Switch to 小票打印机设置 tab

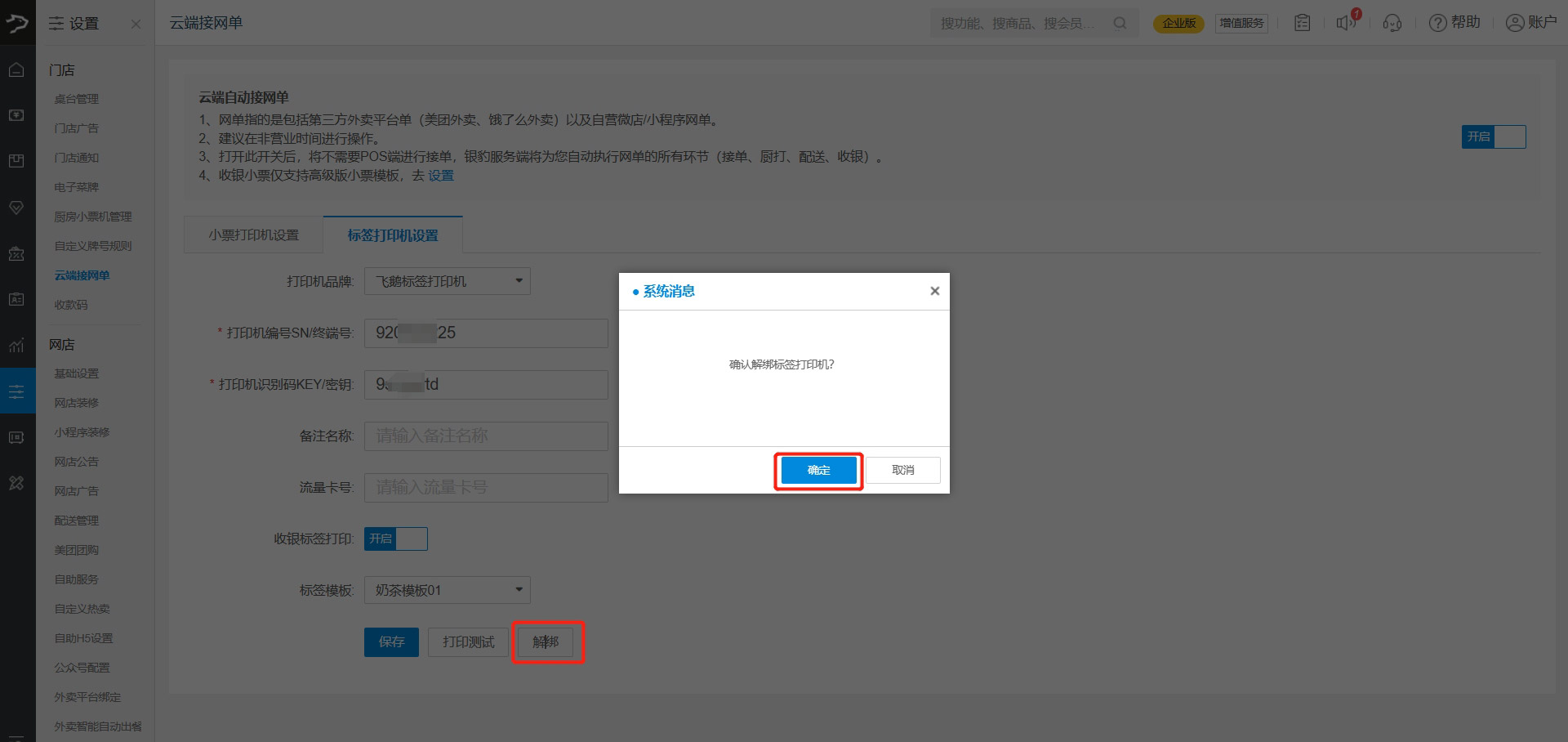[x=253, y=235]
